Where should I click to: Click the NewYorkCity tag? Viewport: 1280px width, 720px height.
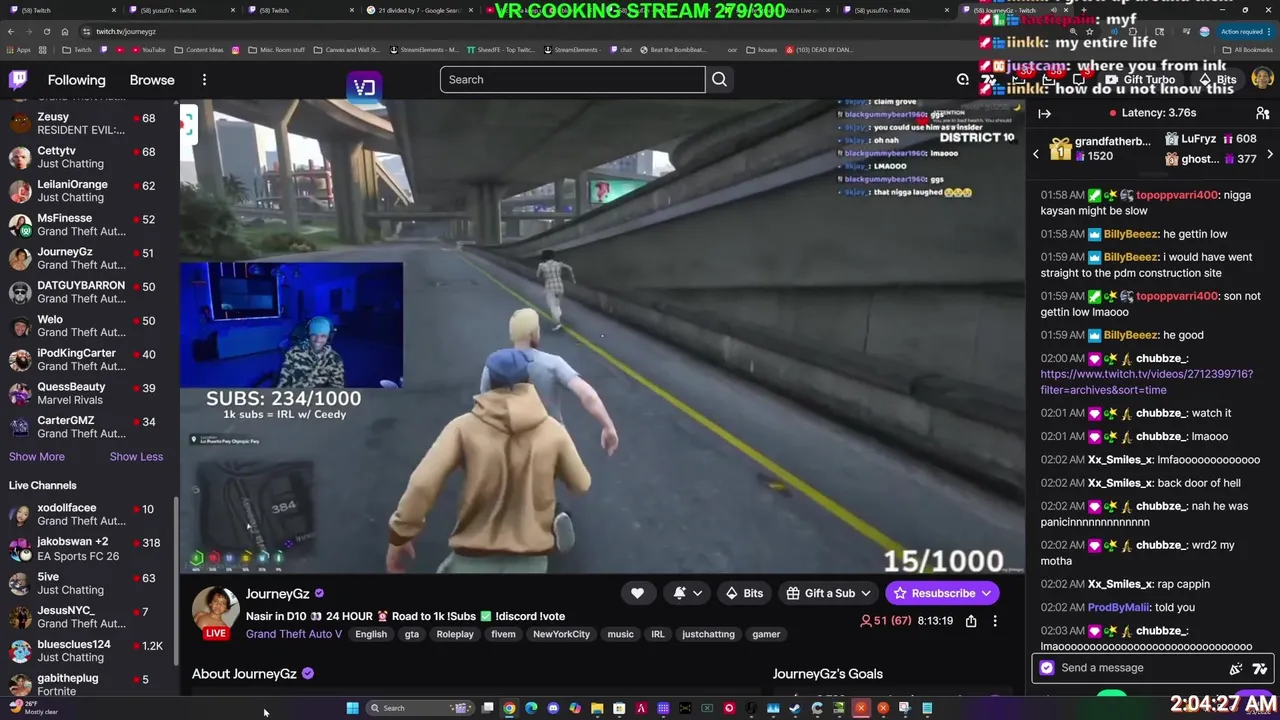coord(561,634)
